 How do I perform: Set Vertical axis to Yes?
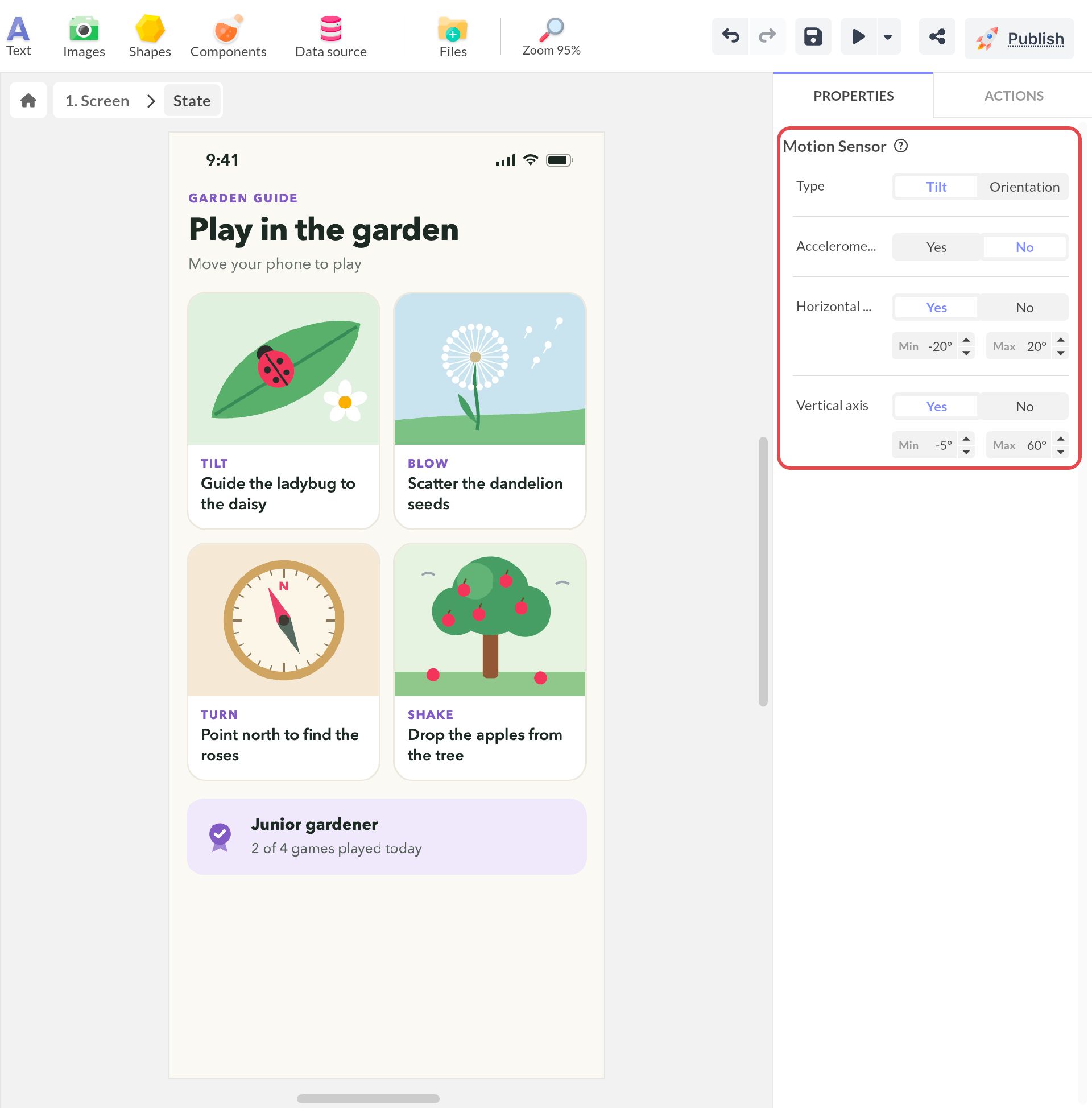pos(936,406)
